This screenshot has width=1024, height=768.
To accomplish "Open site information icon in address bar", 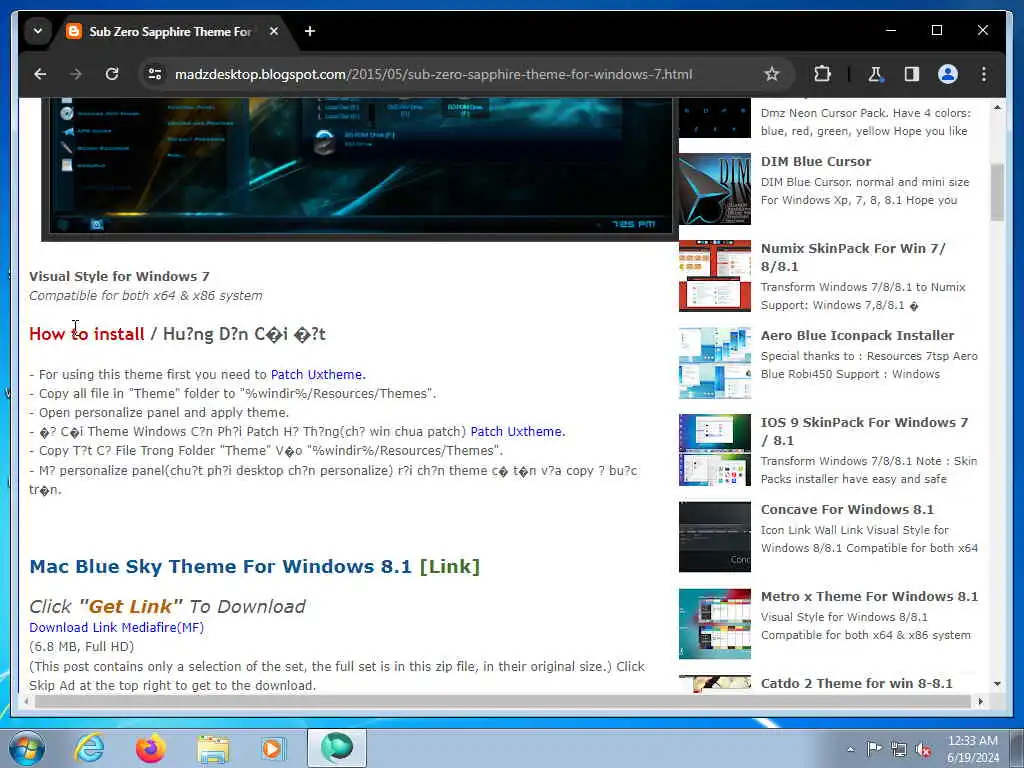I will pos(155,74).
